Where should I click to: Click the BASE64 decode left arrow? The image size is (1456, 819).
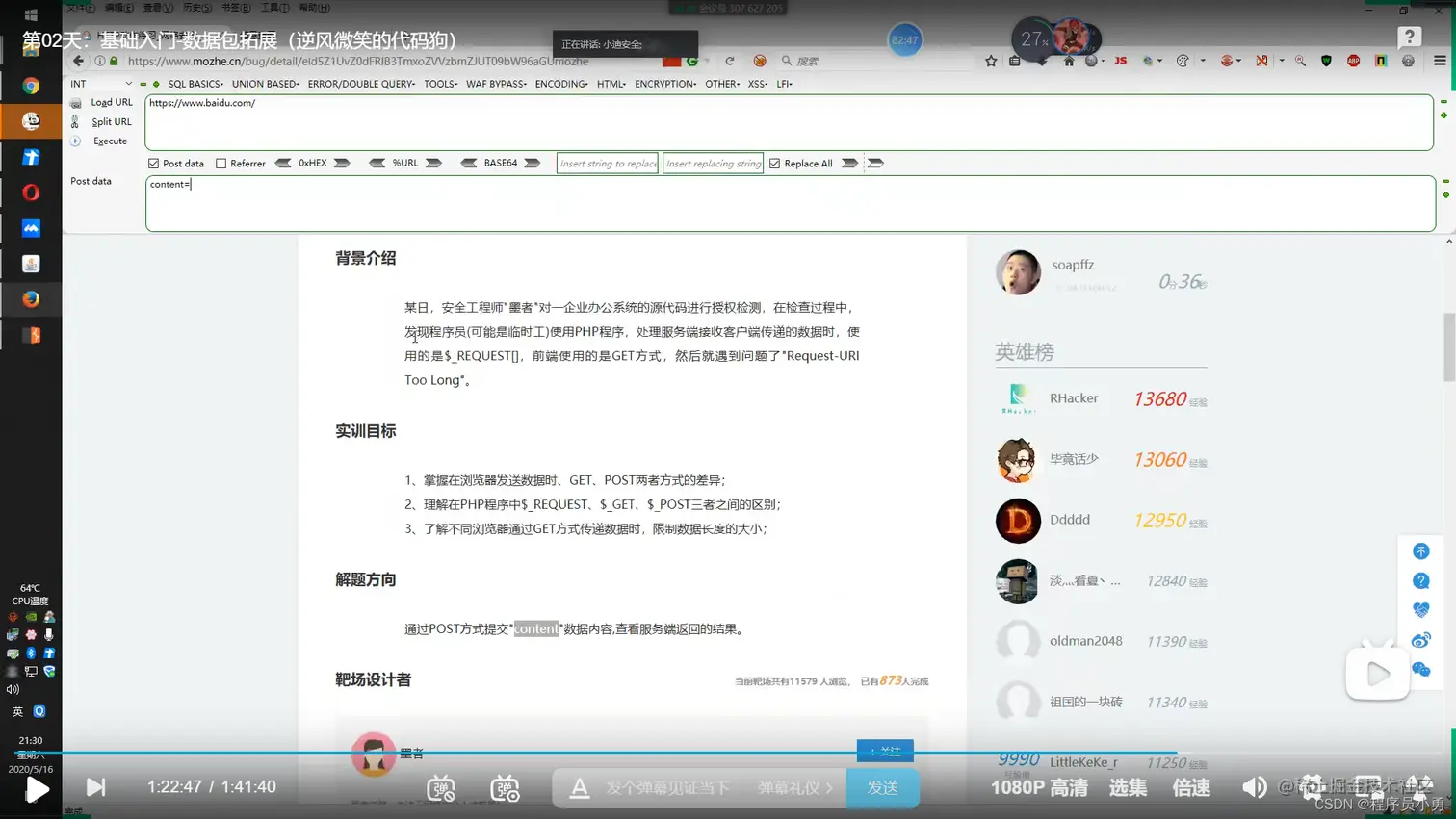point(469,164)
